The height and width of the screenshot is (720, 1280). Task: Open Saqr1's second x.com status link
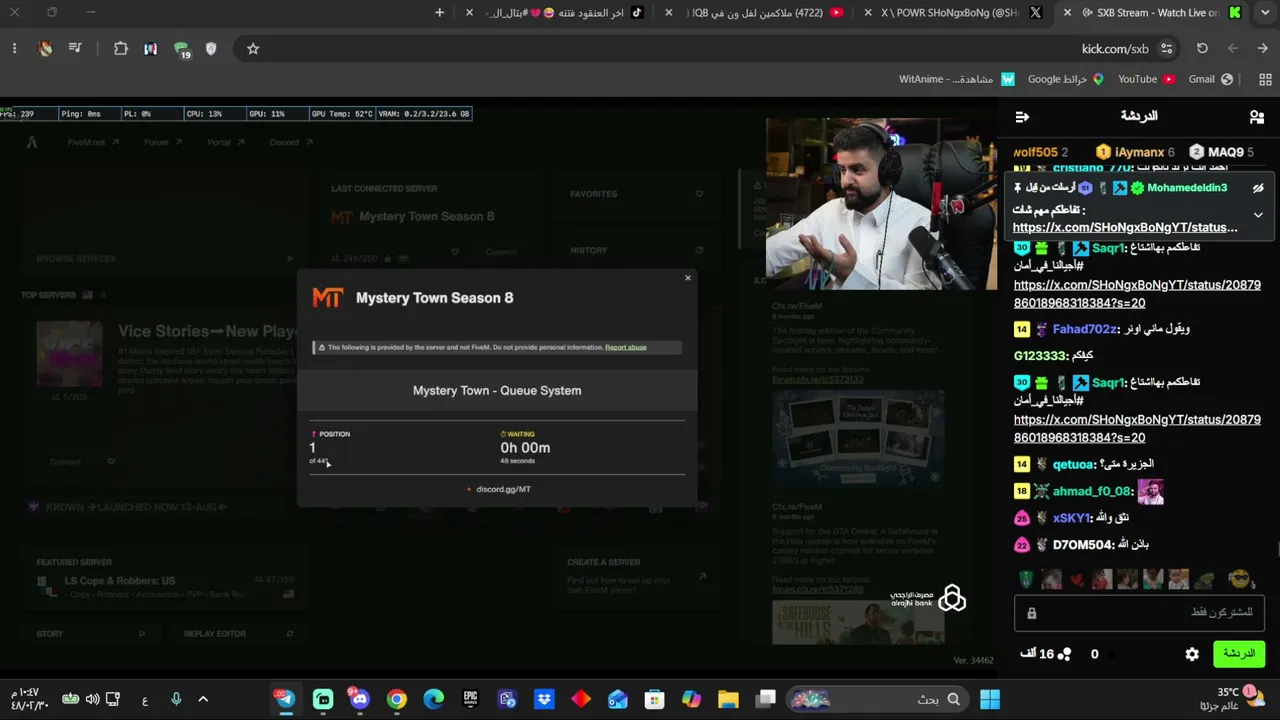tap(1137, 429)
